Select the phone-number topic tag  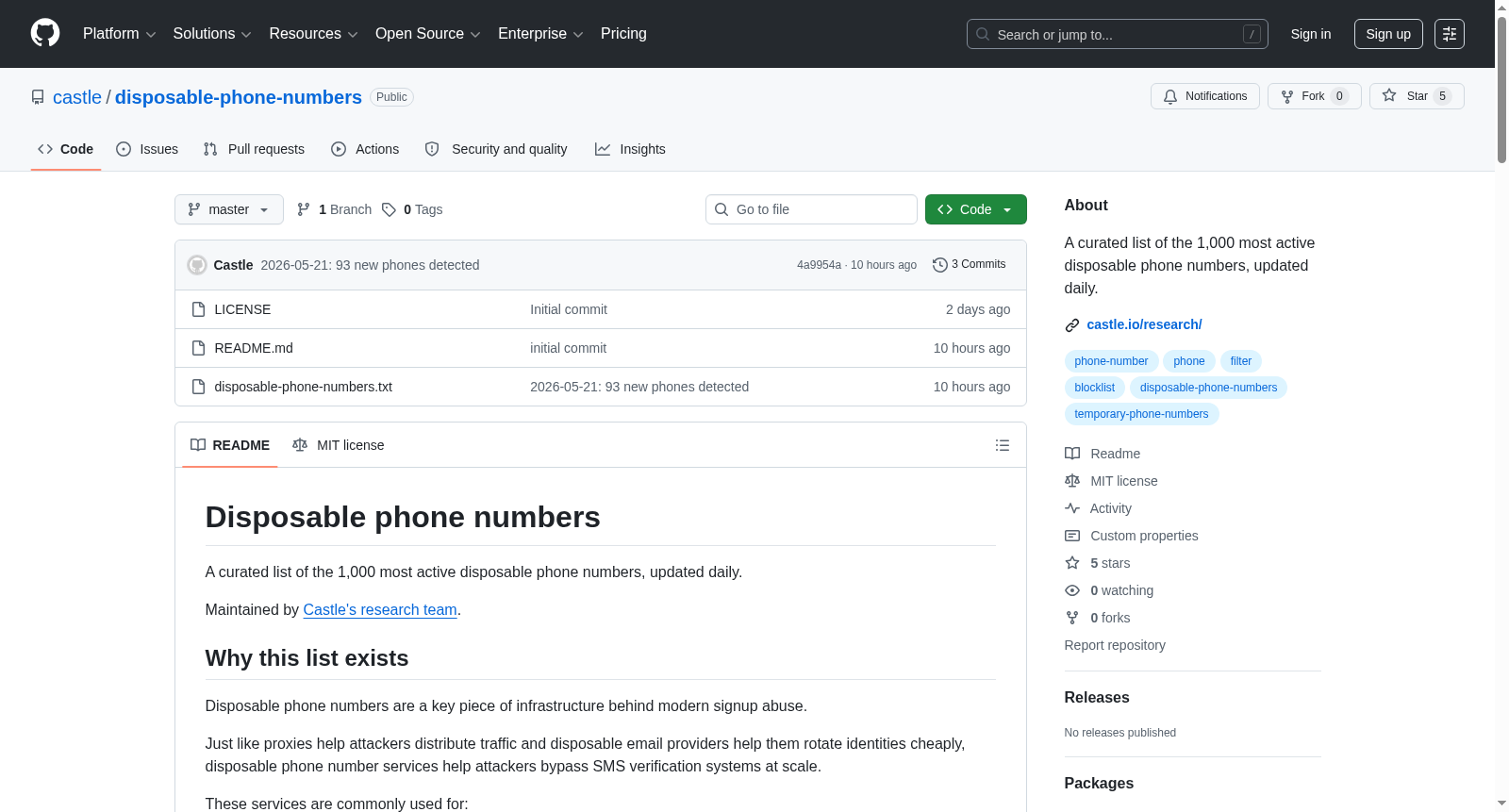click(x=1111, y=361)
